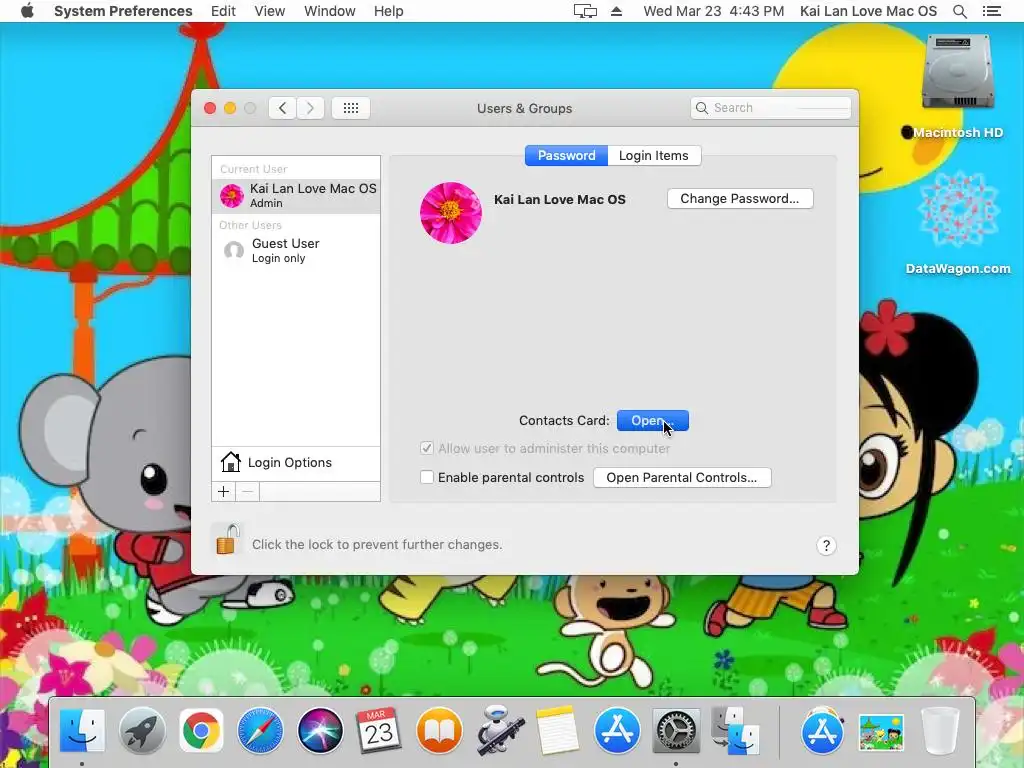Open the View menu
1024x768 pixels.
point(270,11)
